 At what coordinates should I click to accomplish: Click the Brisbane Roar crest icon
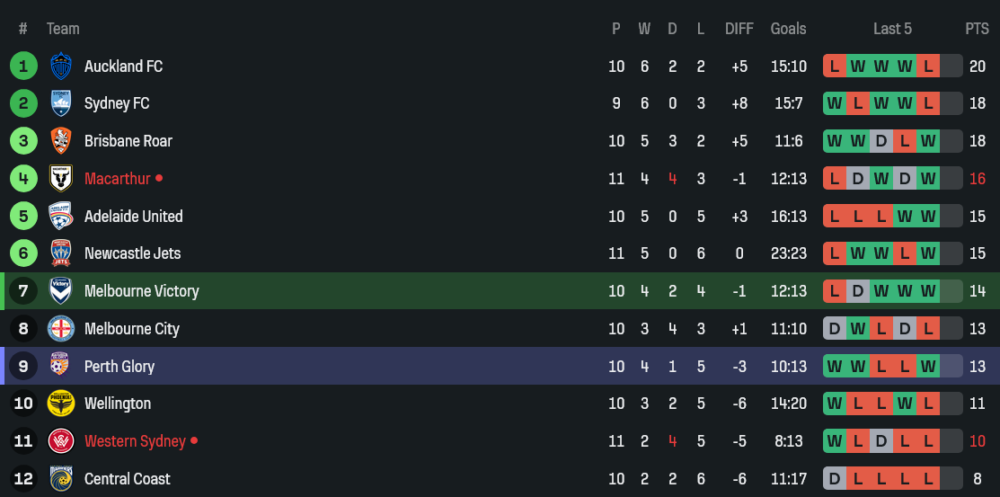click(x=62, y=141)
